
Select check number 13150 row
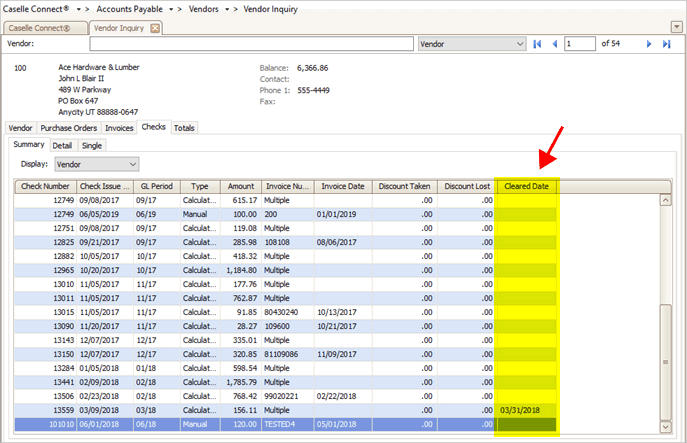[285, 354]
